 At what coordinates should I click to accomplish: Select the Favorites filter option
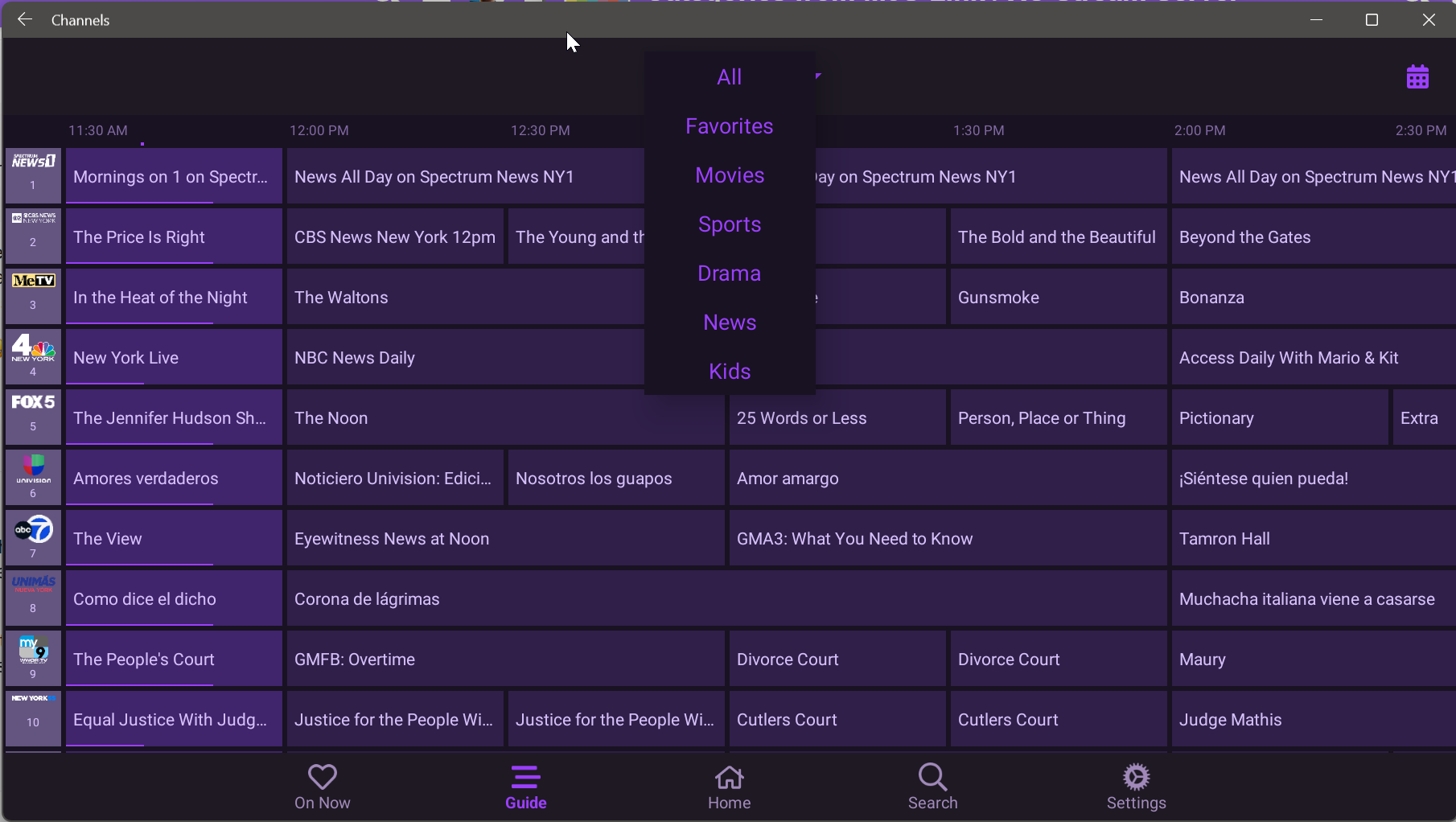(729, 125)
